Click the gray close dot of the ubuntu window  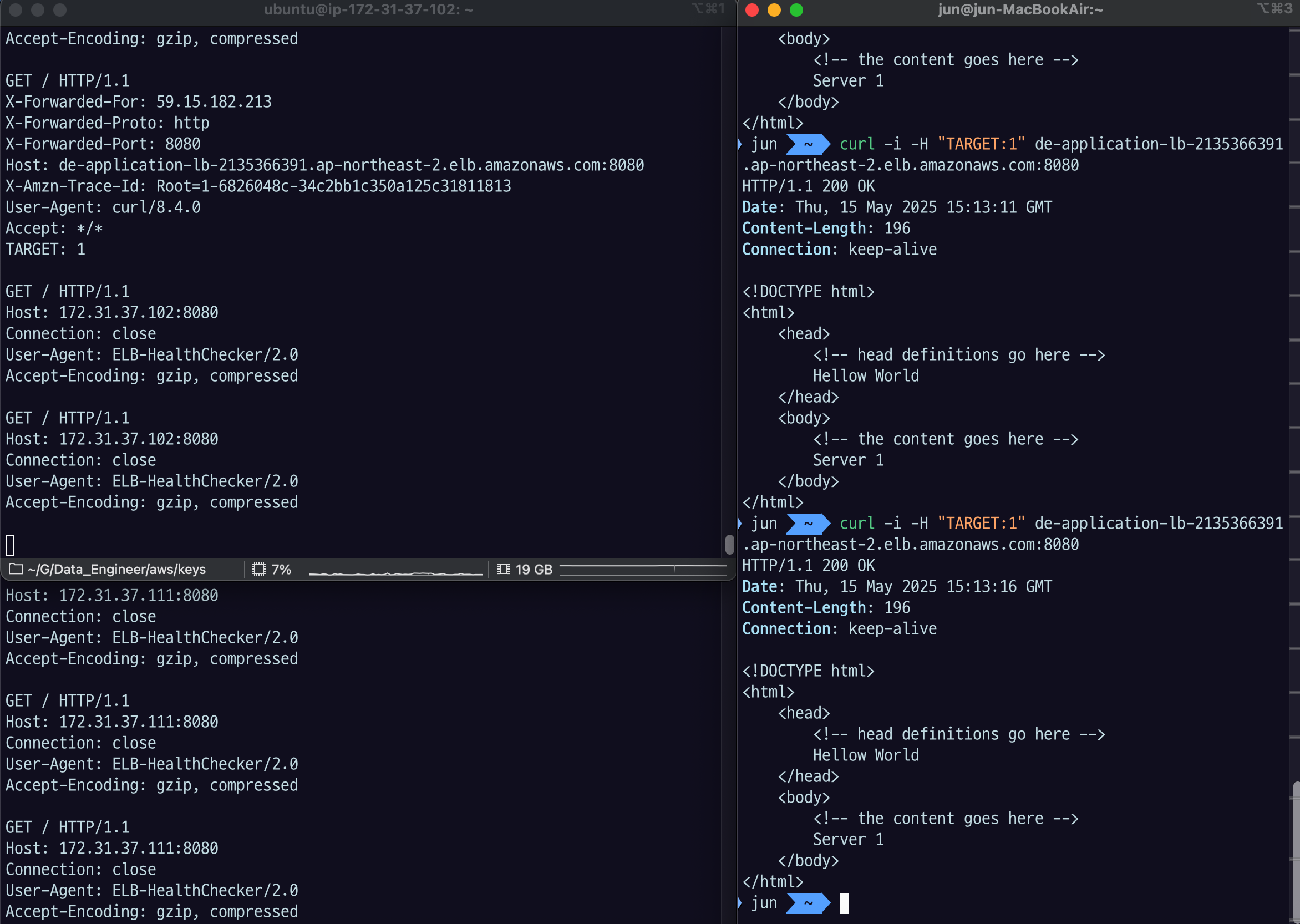pyautogui.click(x=16, y=9)
